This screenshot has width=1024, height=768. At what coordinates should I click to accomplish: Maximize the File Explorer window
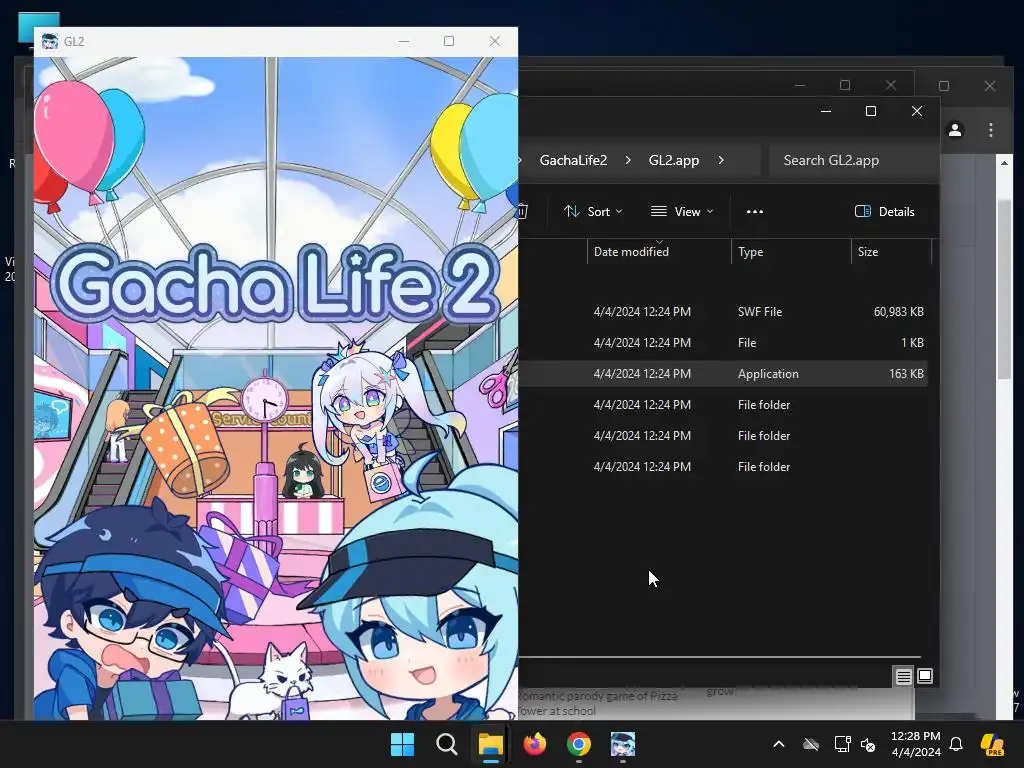click(871, 111)
